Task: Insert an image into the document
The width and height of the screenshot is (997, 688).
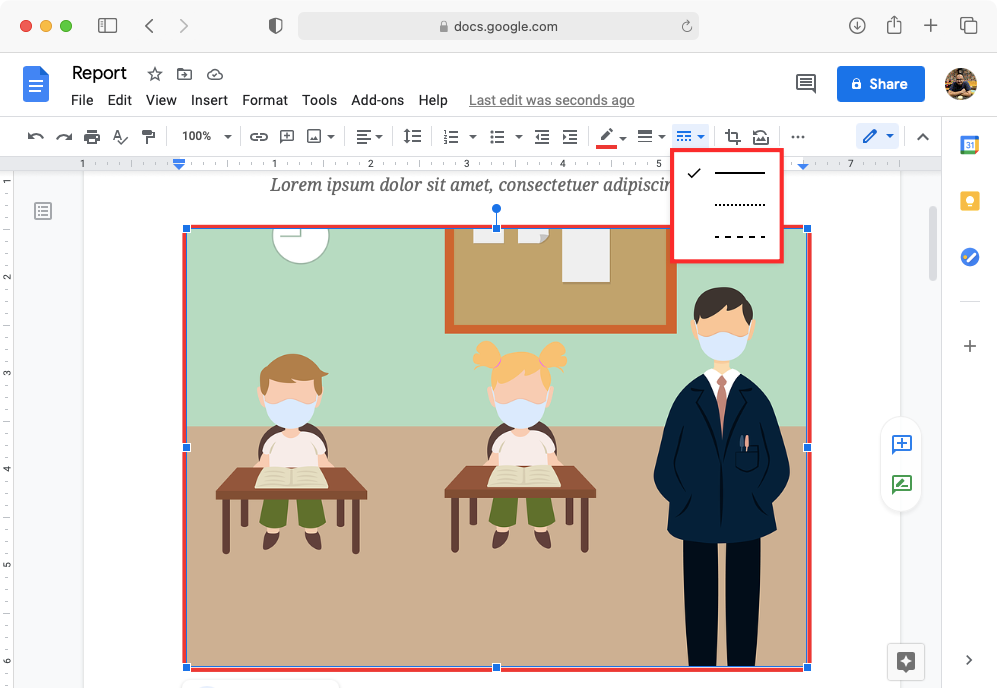Action: click(x=313, y=136)
